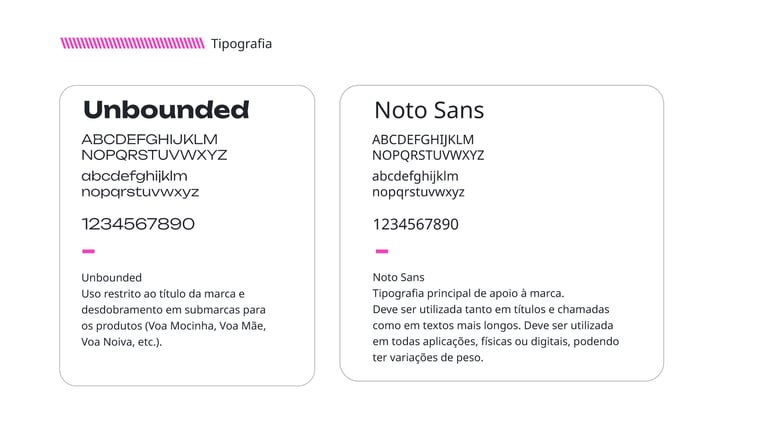Click the Noto Sans lowercase nopqrstuvwxyz line
The height and width of the screenshot is (433, 768).
[418, 192]
